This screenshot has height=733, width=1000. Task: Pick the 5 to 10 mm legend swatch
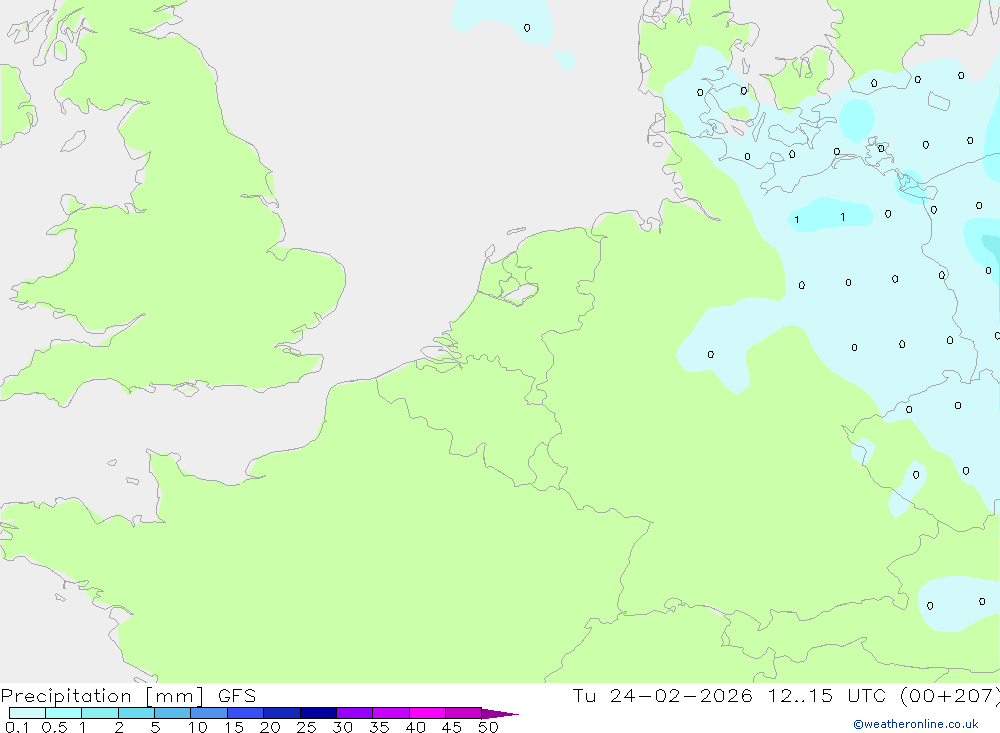click(172, 713)
